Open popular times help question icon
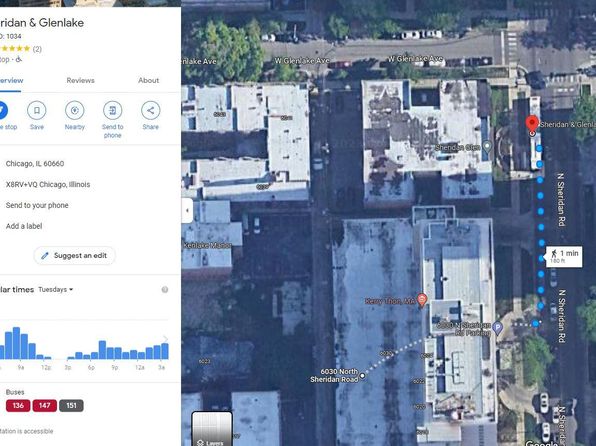 click(165, 290)
